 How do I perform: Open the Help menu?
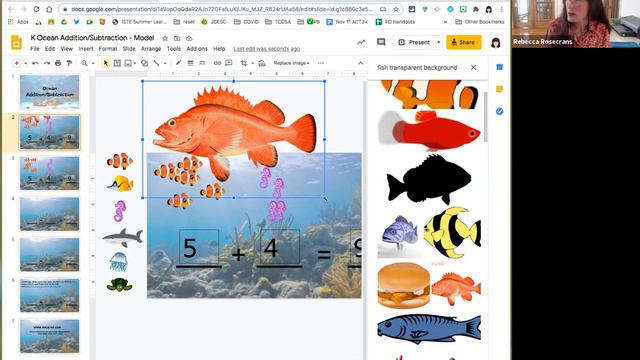coord(219,49)
